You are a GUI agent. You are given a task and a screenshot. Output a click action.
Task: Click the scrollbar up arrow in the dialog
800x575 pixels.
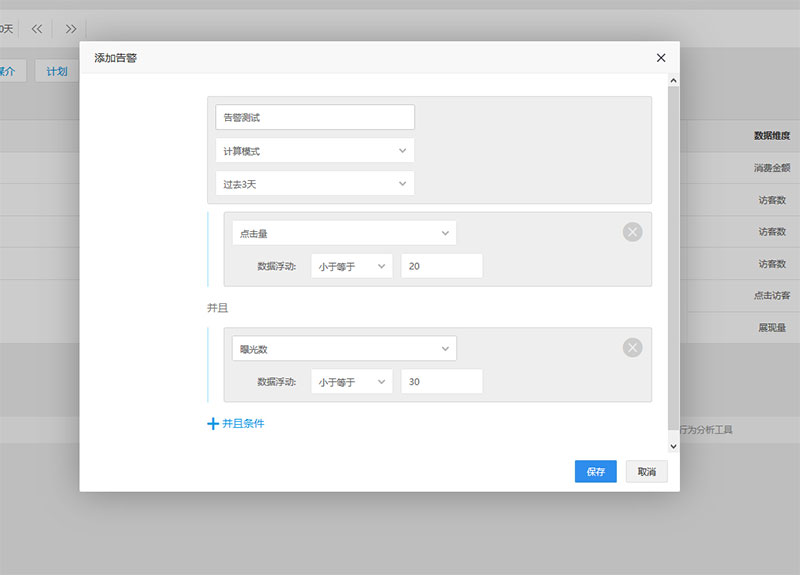tap(673, 81)
